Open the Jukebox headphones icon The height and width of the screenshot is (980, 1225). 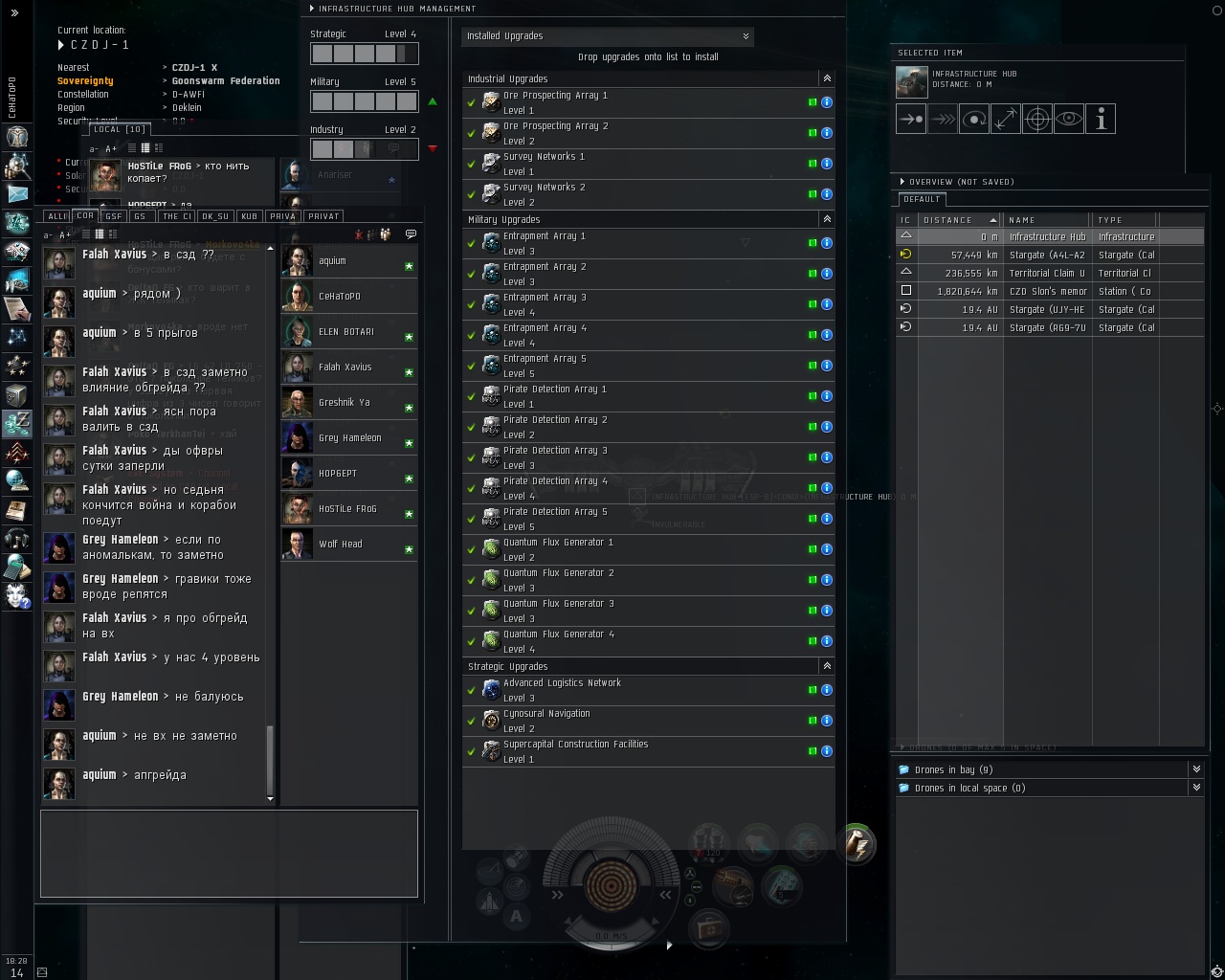pos(17,538)
